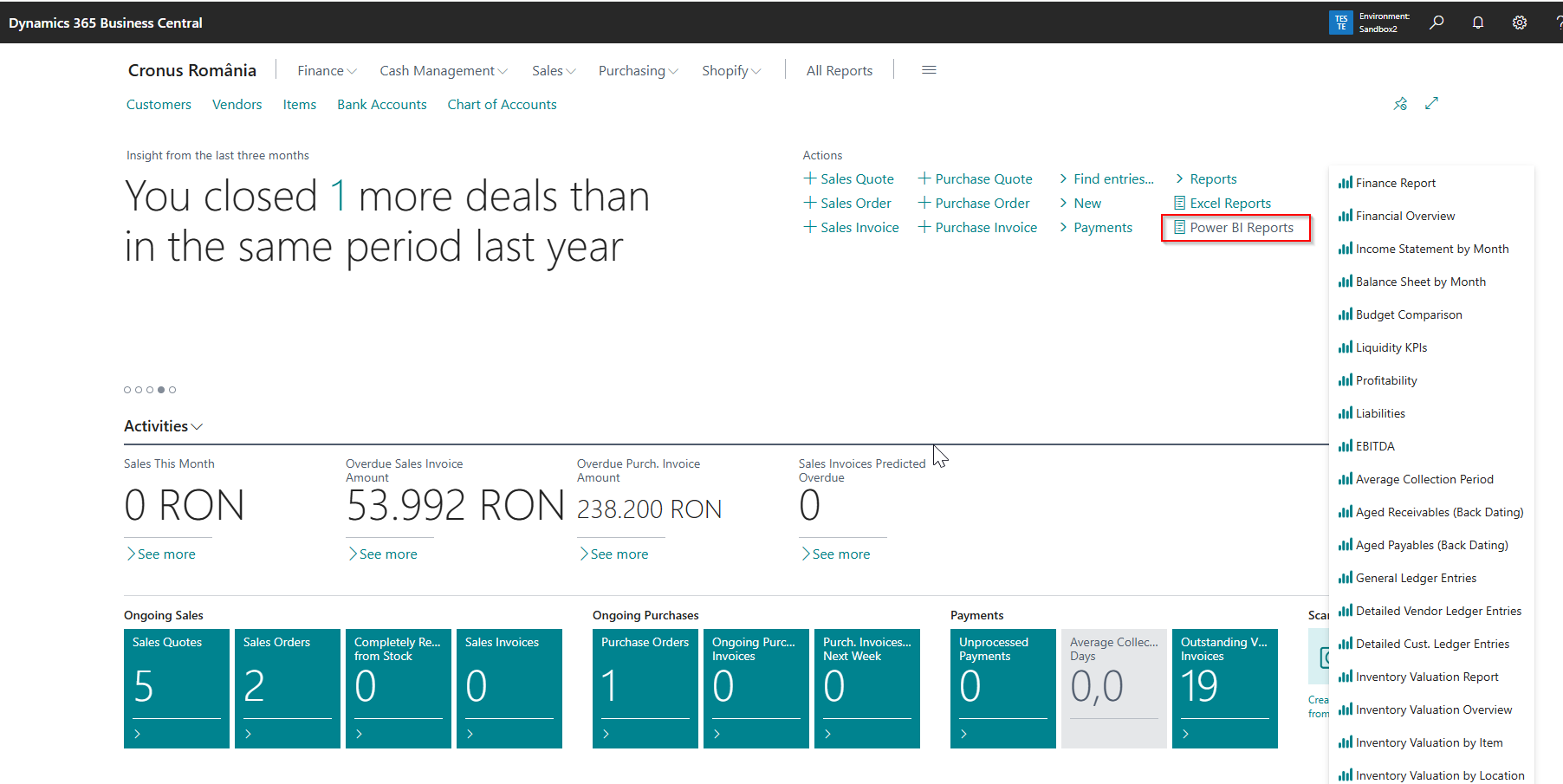Click the Profitability chart icon
1563x784 pixels.
coord(1346,380)
